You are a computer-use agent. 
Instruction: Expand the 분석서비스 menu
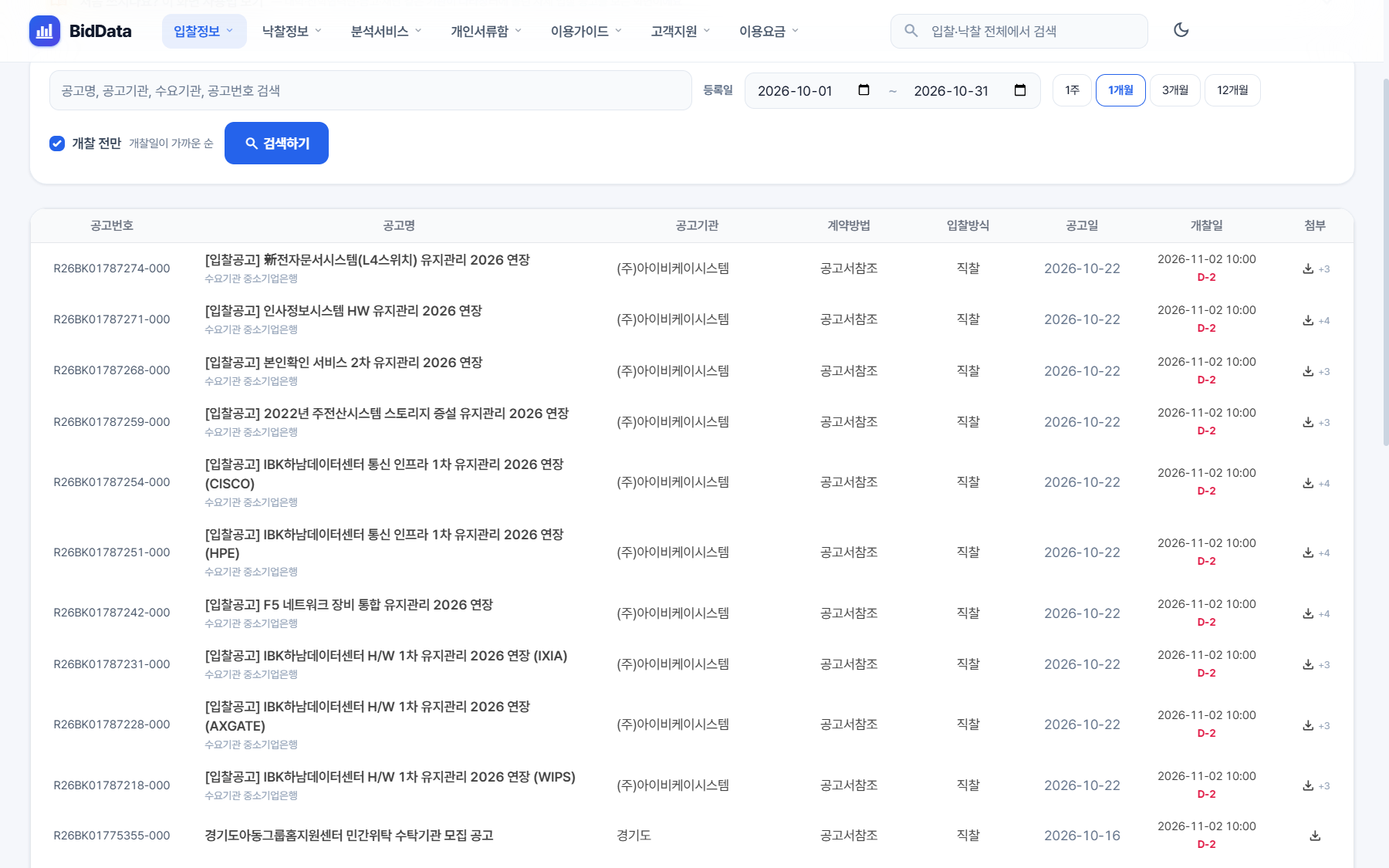tap(386, 31)
